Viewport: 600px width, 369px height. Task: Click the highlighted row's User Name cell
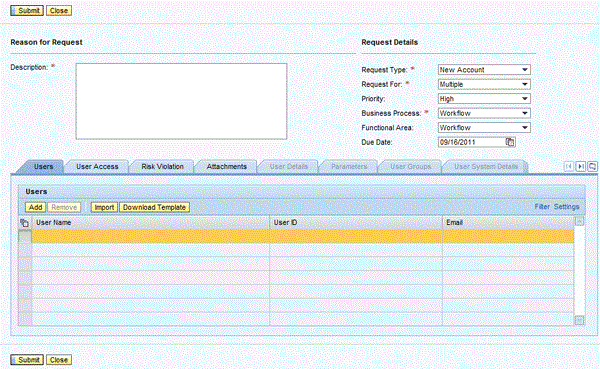pos(151,236)
